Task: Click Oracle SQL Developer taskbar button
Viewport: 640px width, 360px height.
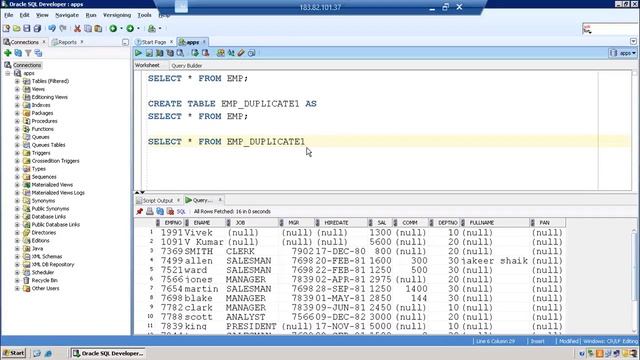Action: pyautogui.click(x=109, y=353)
